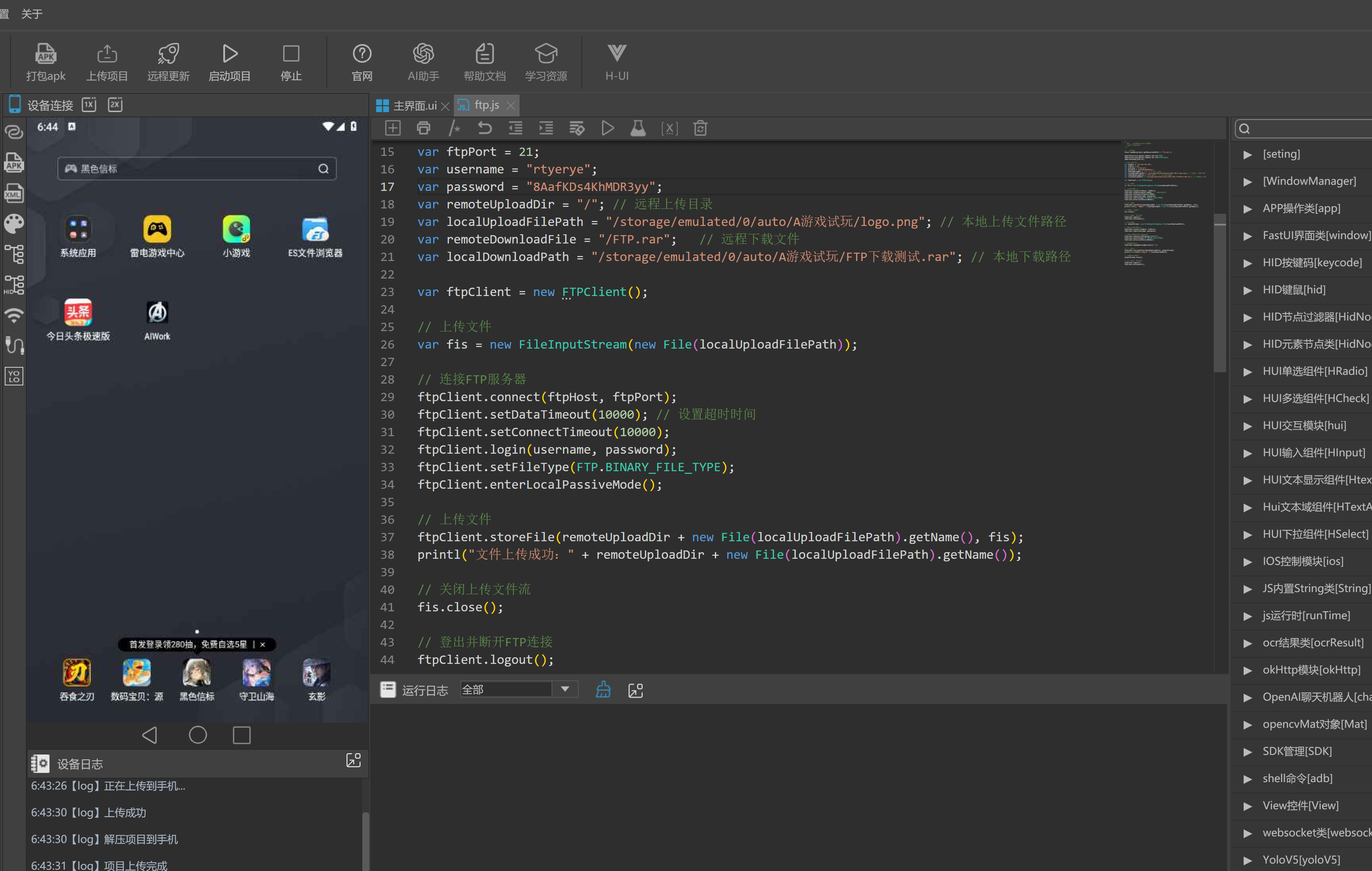1372x871 pixels.
Task: Start the project with 启动项目
Action: click(x=230, y=62)
